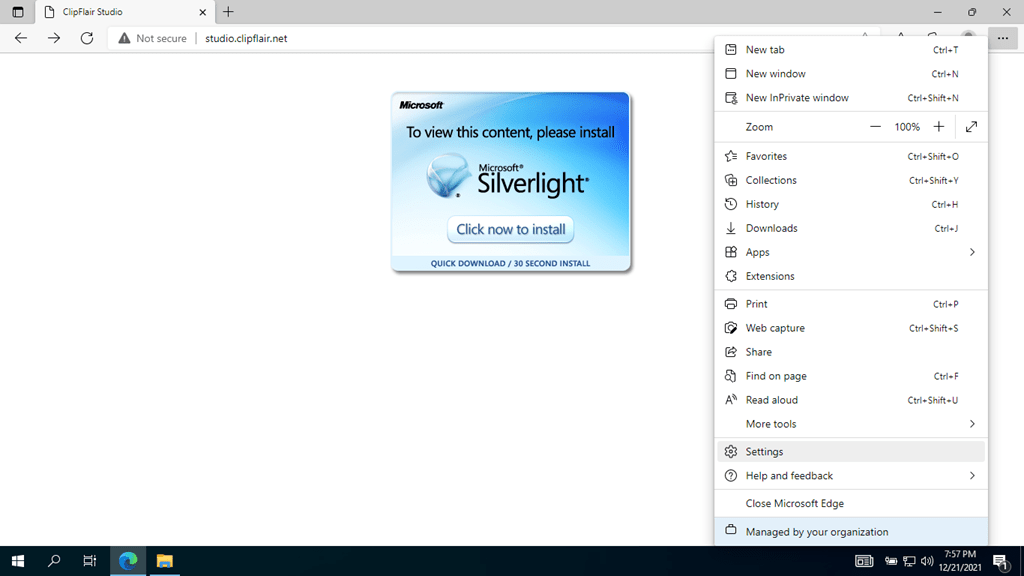1024x576 pixels.
Task: Expand the Apps submenu
Action: 970,252
